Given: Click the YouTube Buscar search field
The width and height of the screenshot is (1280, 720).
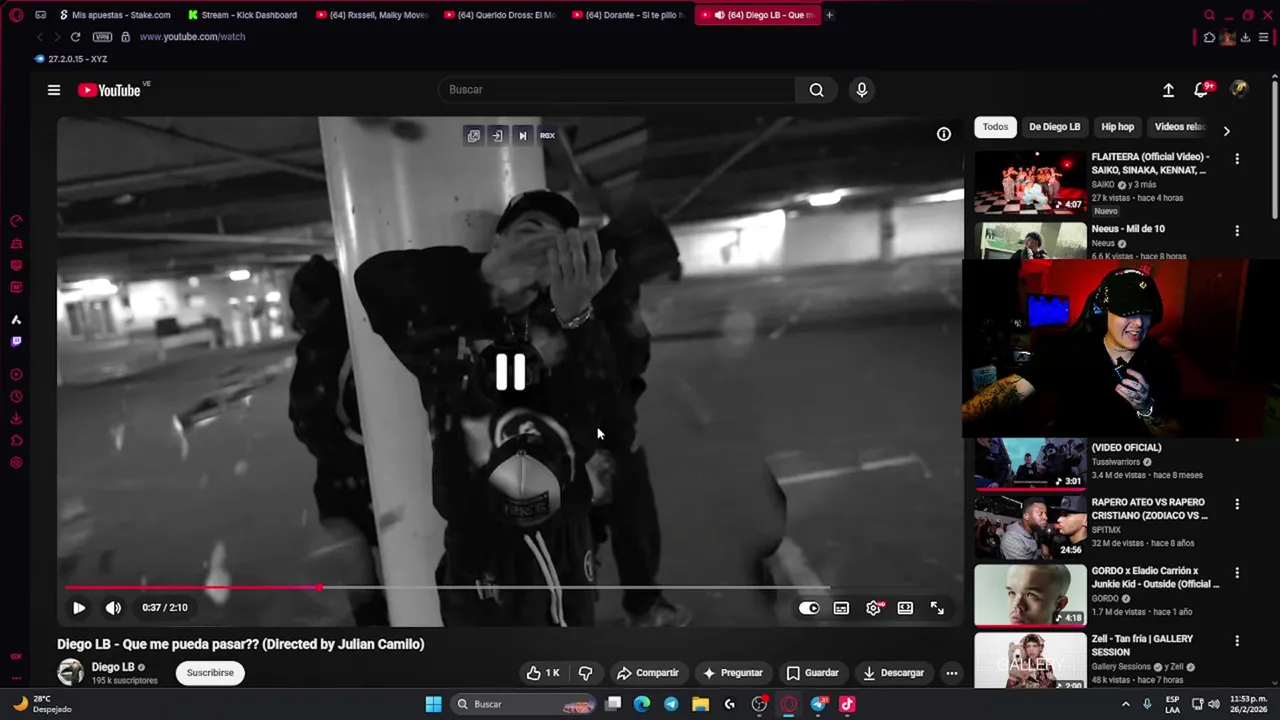Looking at the screenshot, I should (x=617, y=90).
